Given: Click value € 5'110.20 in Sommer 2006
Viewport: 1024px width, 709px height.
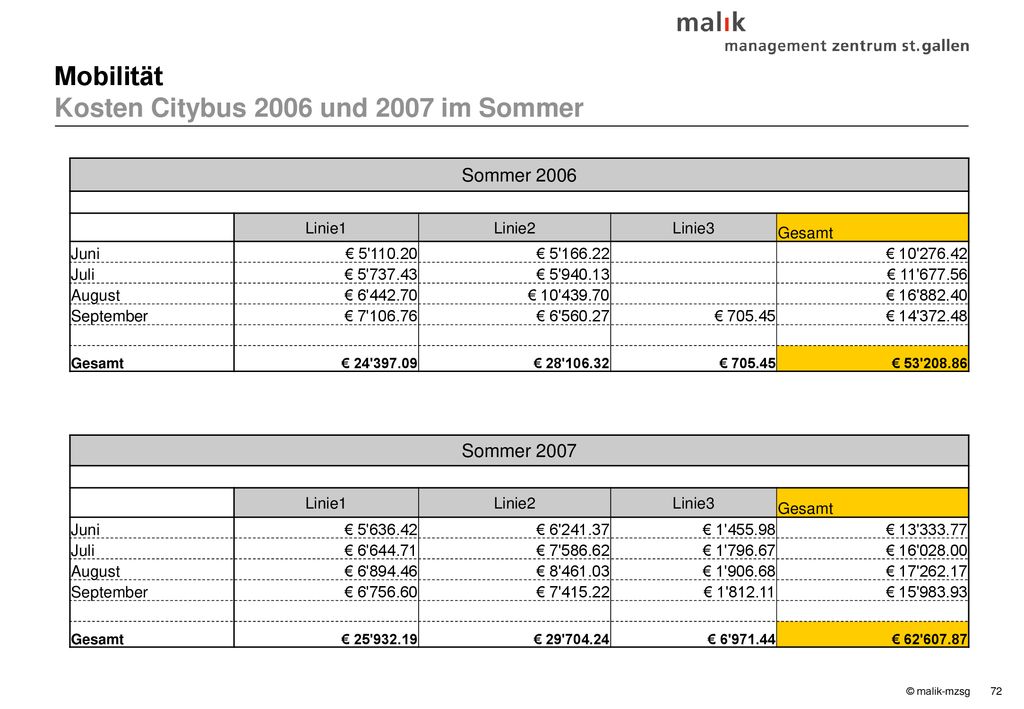Looking at the screenshot, I should click(x=381, y=253).
